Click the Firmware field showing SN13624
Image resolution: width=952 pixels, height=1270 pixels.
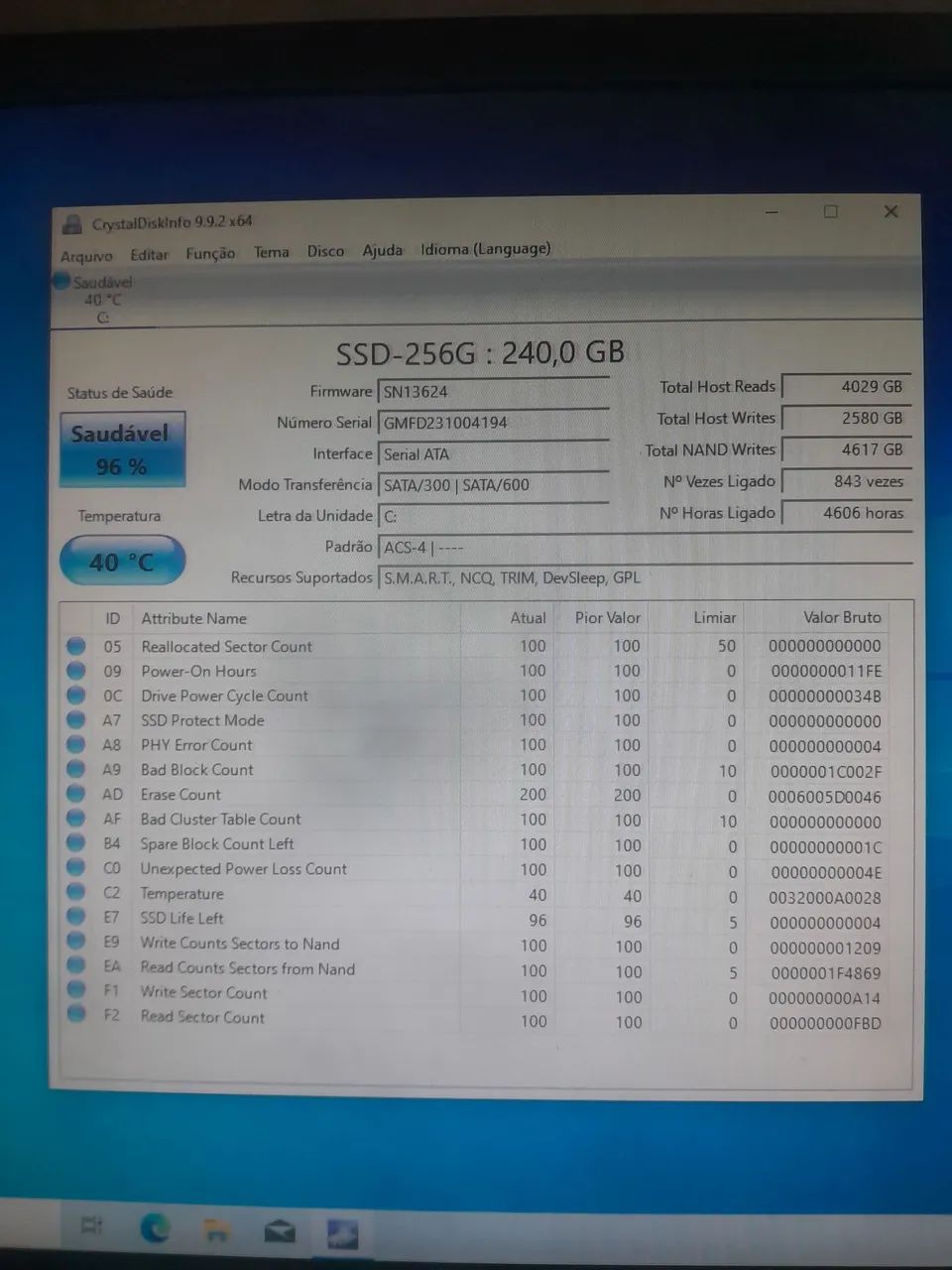[493, 392]
